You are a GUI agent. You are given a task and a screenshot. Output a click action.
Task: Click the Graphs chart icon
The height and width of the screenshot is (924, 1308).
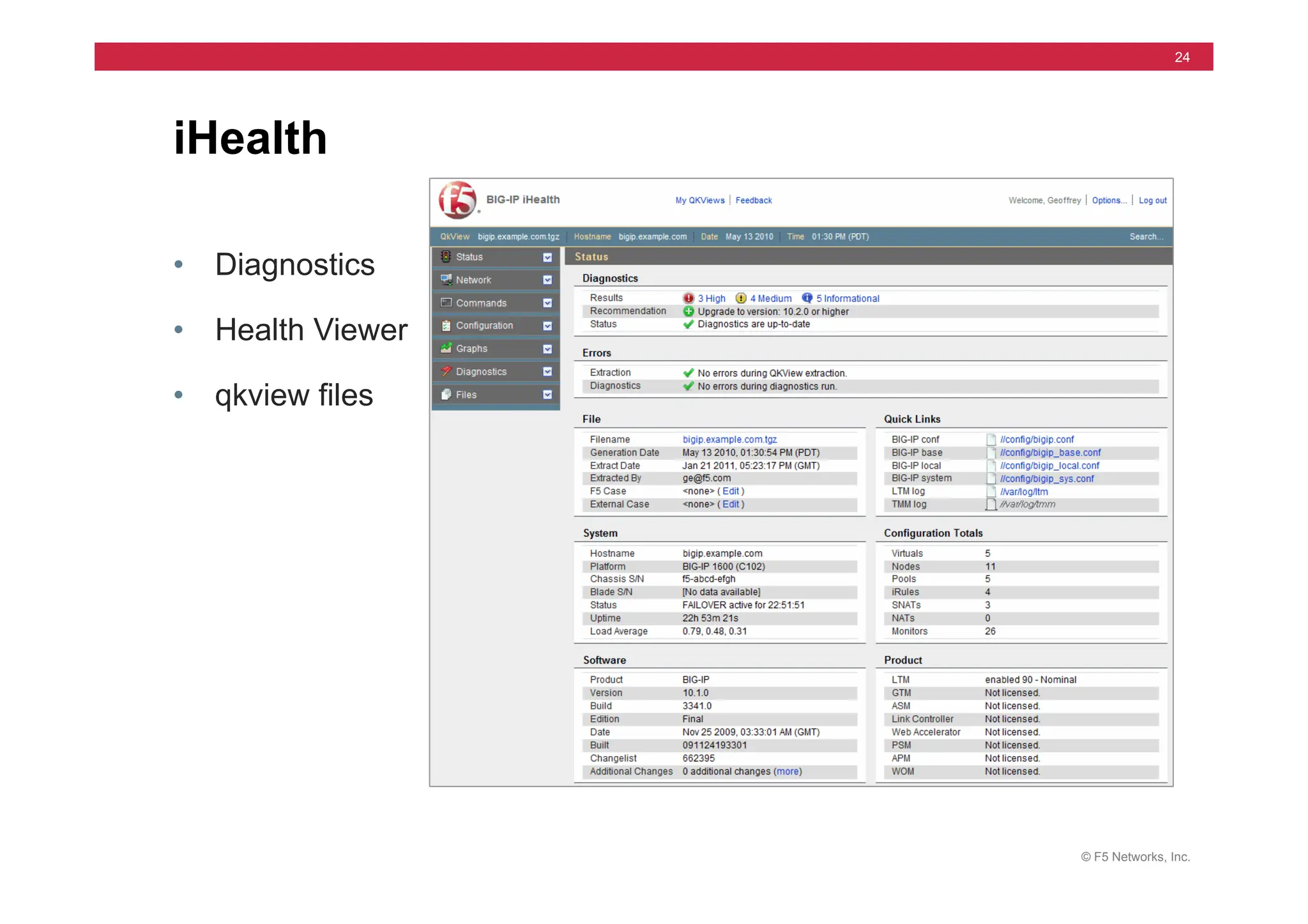(x=446, y=348)
